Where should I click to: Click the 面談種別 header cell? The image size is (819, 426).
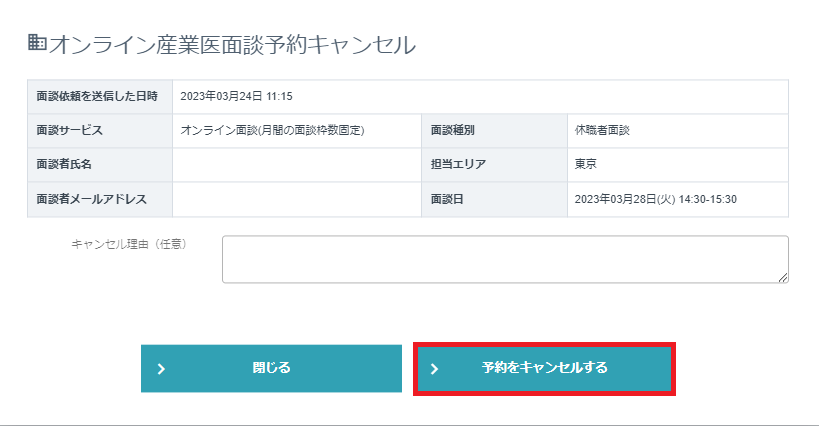click(x=456, y=131)
